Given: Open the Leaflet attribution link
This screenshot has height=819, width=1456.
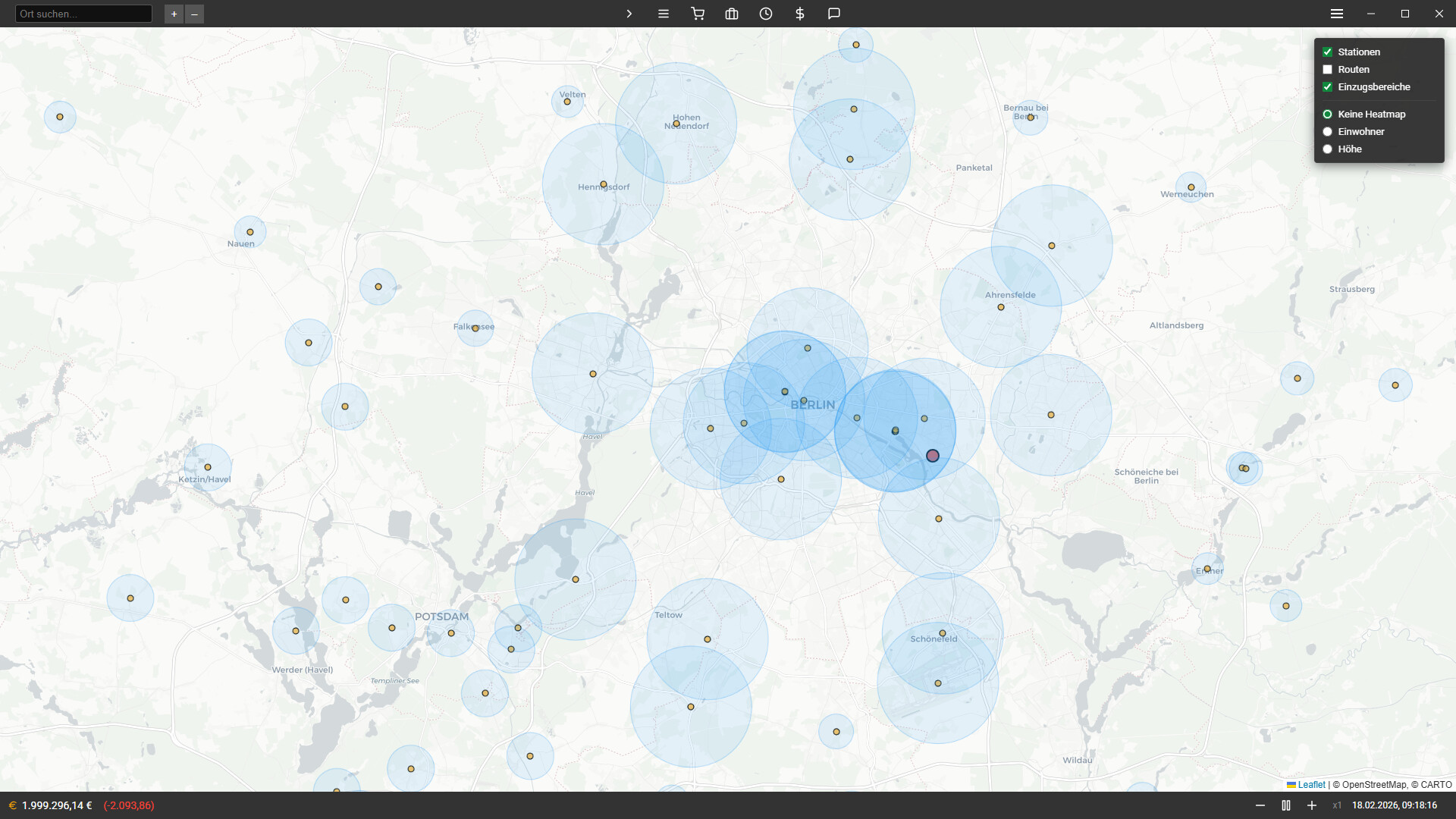Looking at the screenshot, I should (x=1311, y=784).
